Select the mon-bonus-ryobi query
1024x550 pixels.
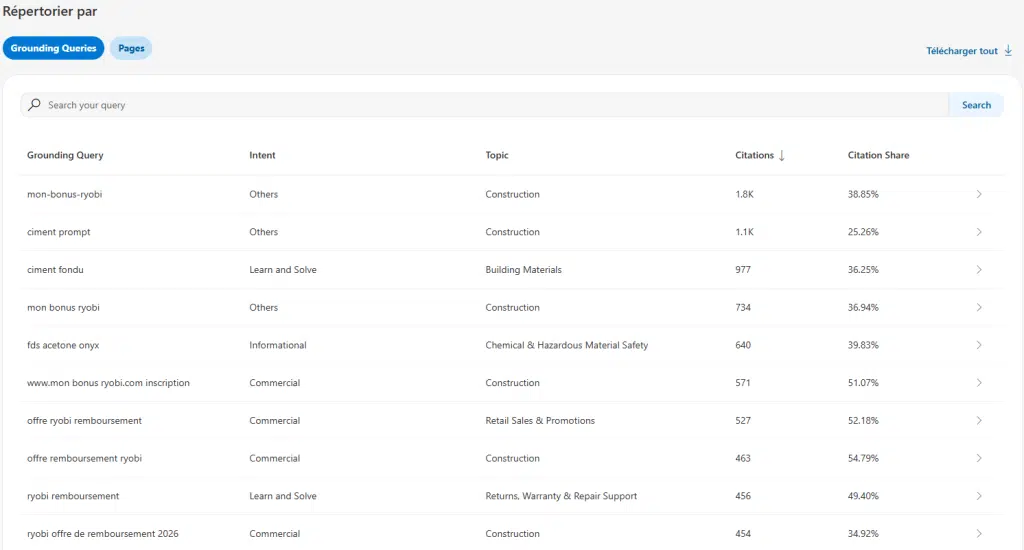[x=65, y=195]
